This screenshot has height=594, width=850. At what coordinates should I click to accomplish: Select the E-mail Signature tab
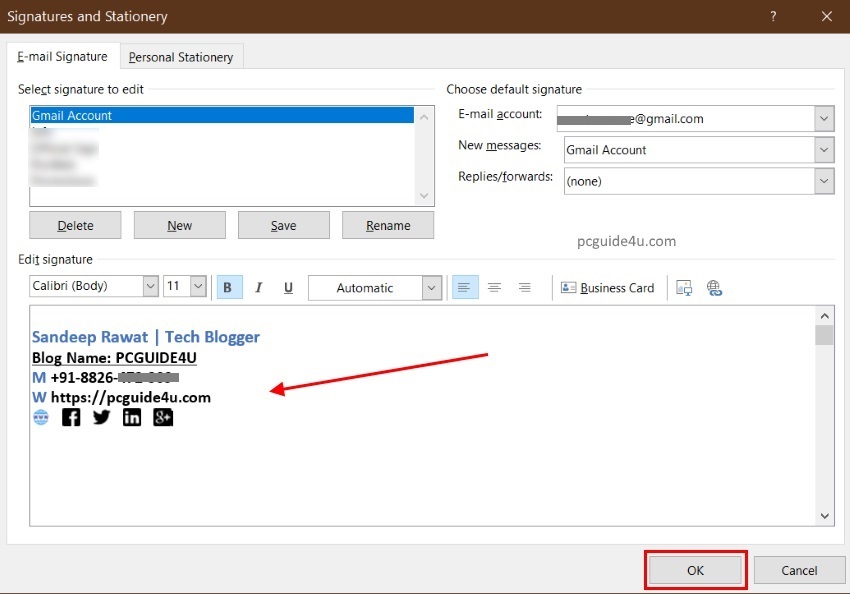[x=62, y=57]
